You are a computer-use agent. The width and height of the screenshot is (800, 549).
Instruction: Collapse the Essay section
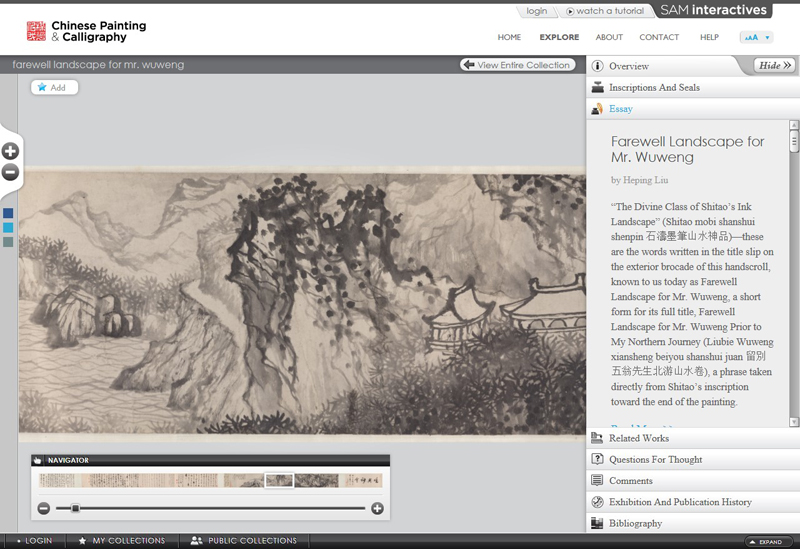point(693,109)
